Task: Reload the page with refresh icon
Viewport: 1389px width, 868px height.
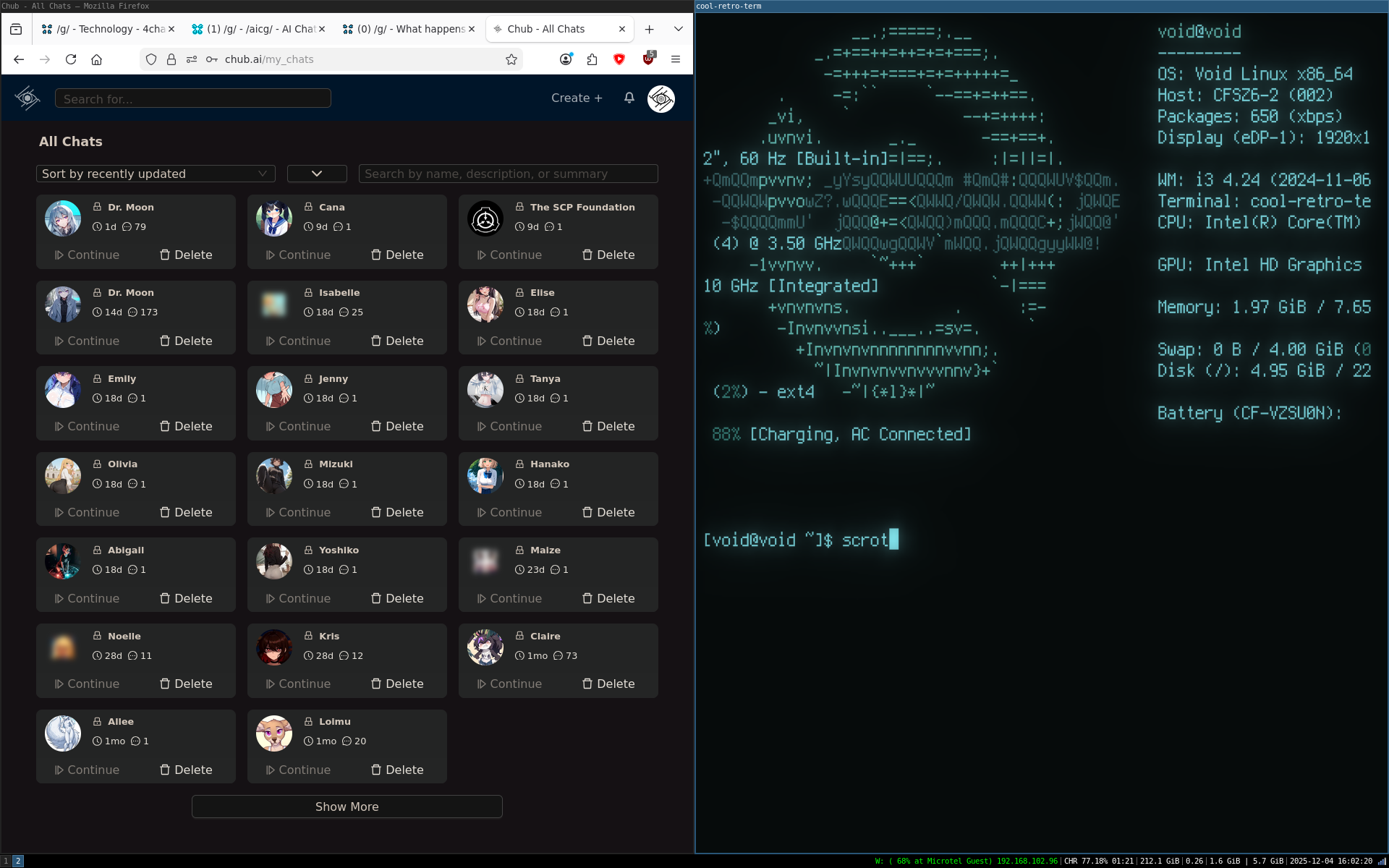Action: coord(71,59)
